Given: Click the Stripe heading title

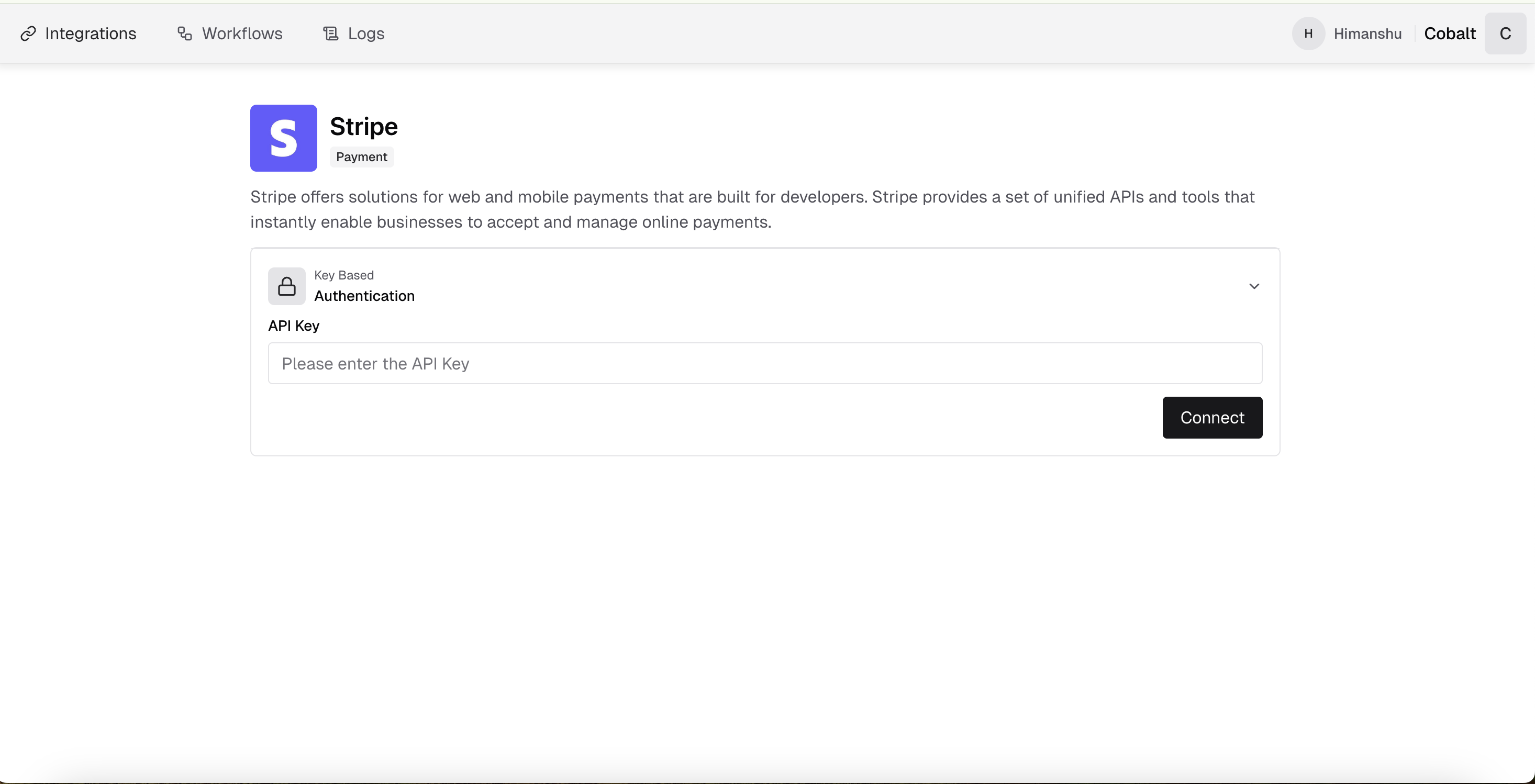Looking at the screenshot, I should coord(363,127).
